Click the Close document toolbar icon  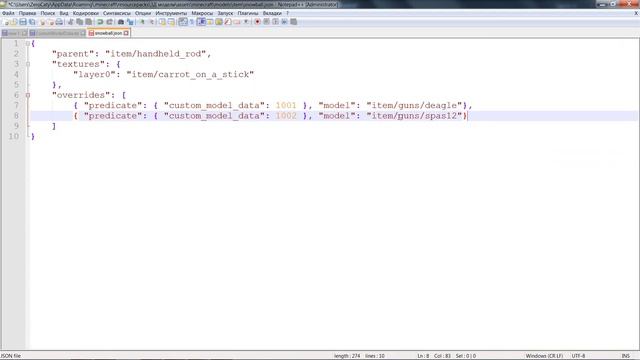[42, 22]
